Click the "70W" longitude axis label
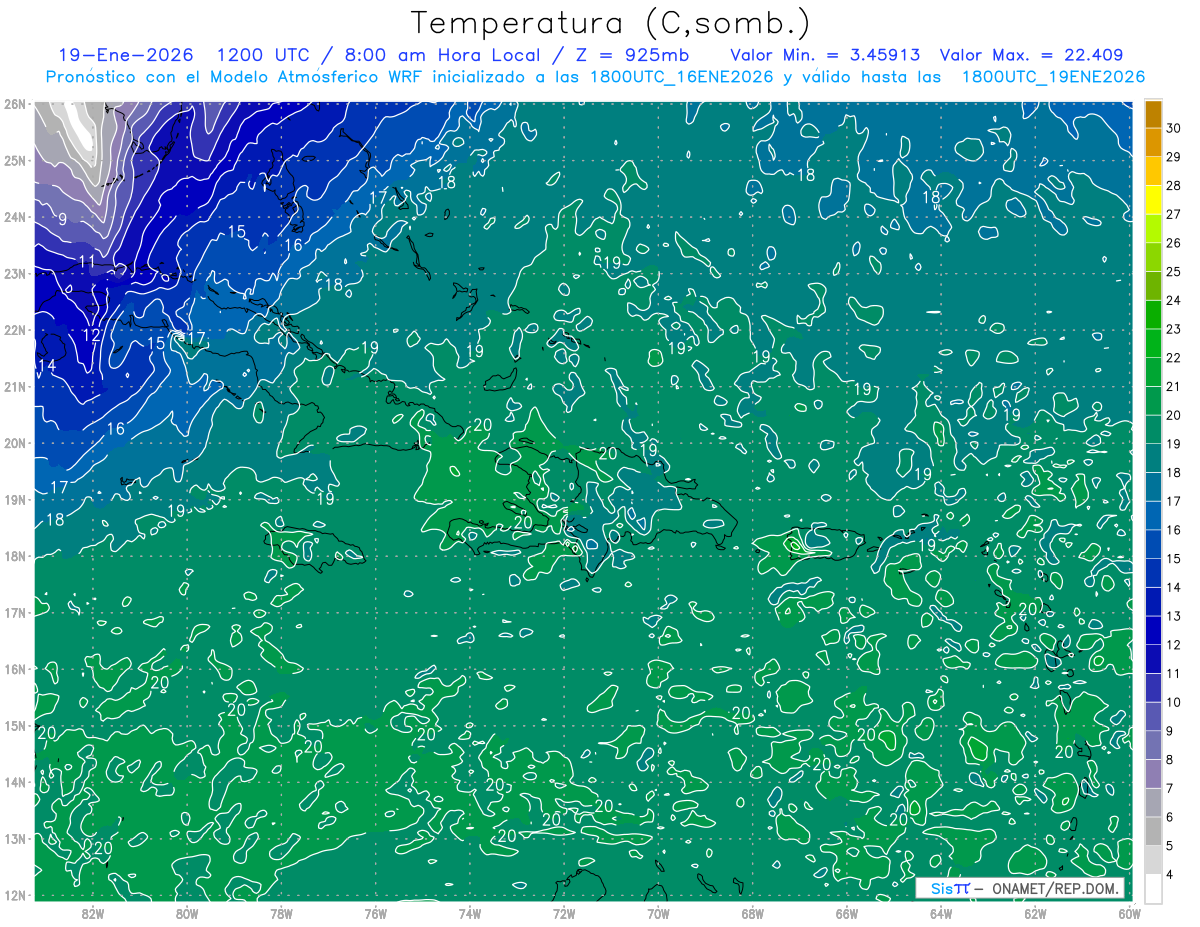This screenshot has height=927, width=1200. point(658,913)
